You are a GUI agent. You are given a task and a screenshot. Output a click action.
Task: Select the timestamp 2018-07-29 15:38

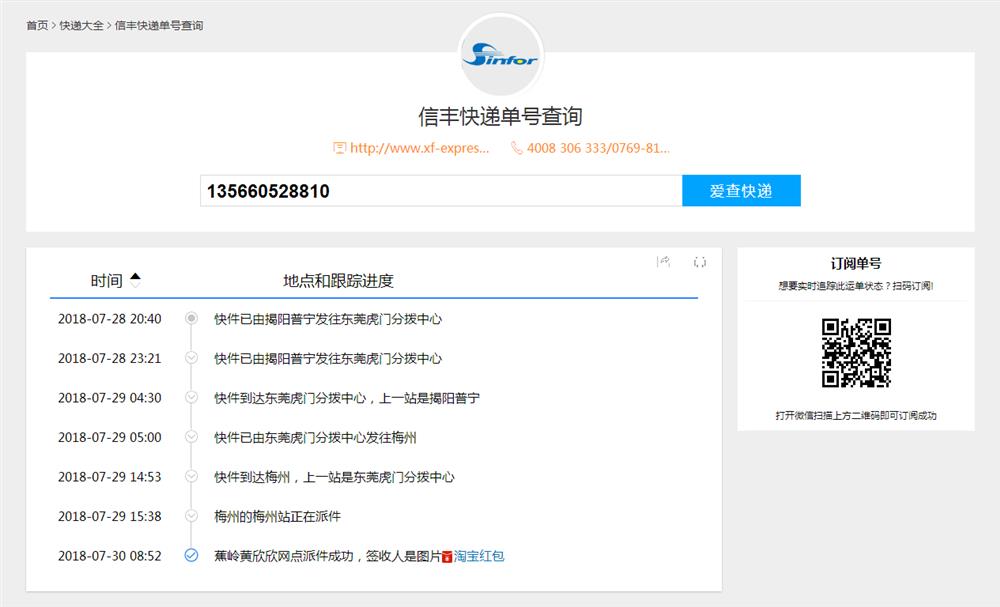110,516
